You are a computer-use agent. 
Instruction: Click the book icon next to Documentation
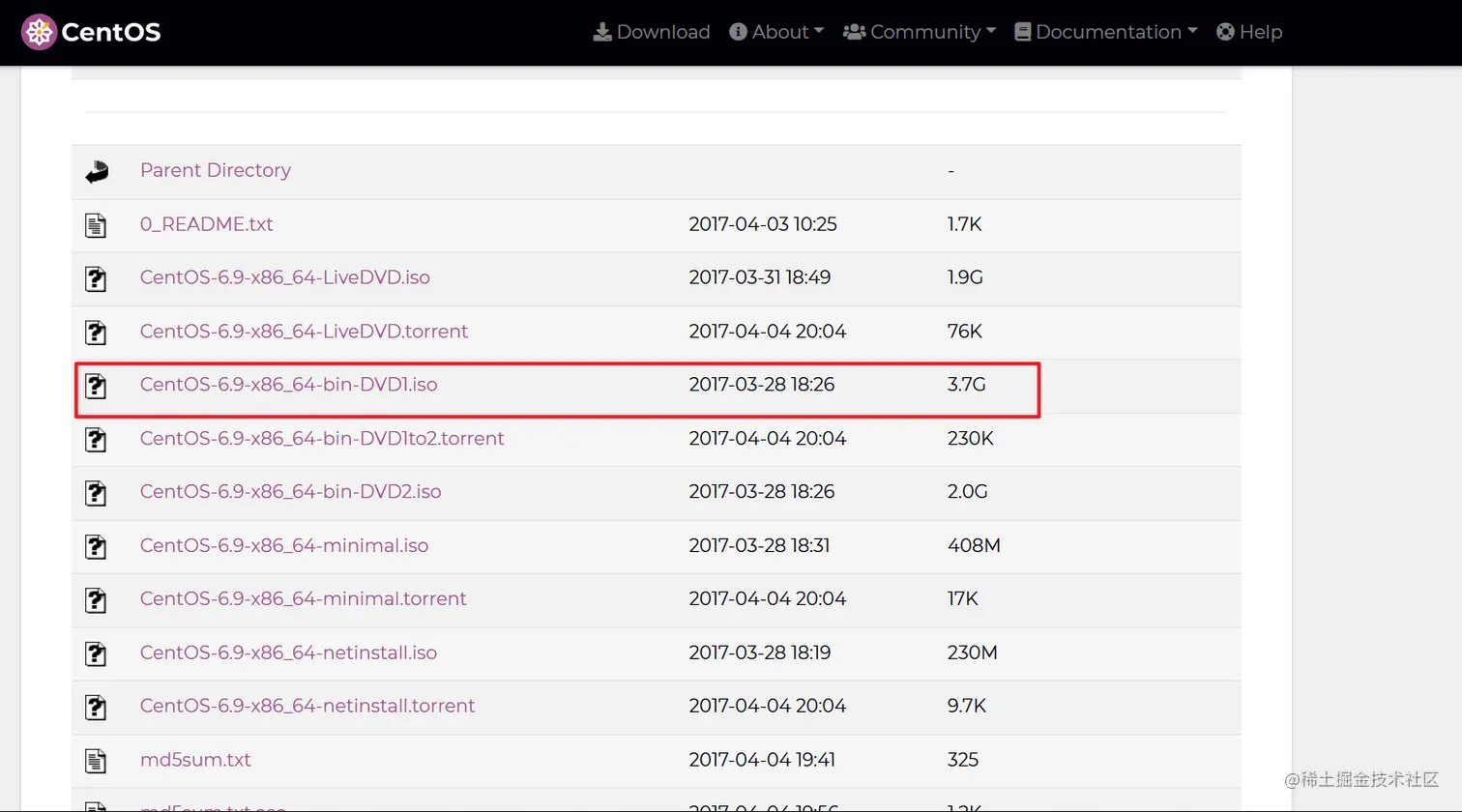click(x=1023, y=32)
